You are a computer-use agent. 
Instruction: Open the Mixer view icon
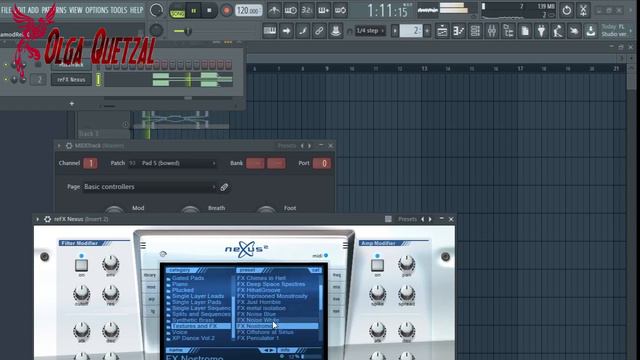492,31
